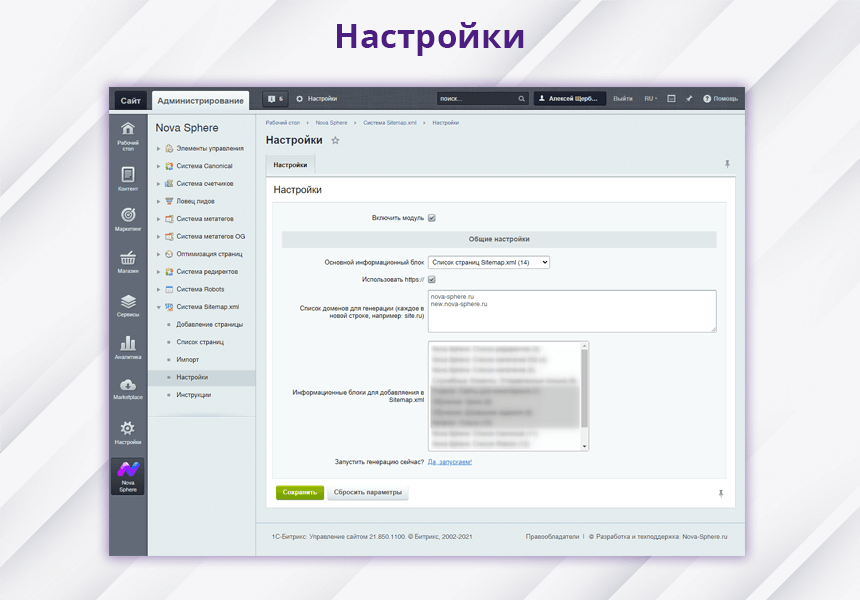This screenshot has height=600, width=860.
Task: Expand the Система Canonical tree item
Action: pos(158,166)
